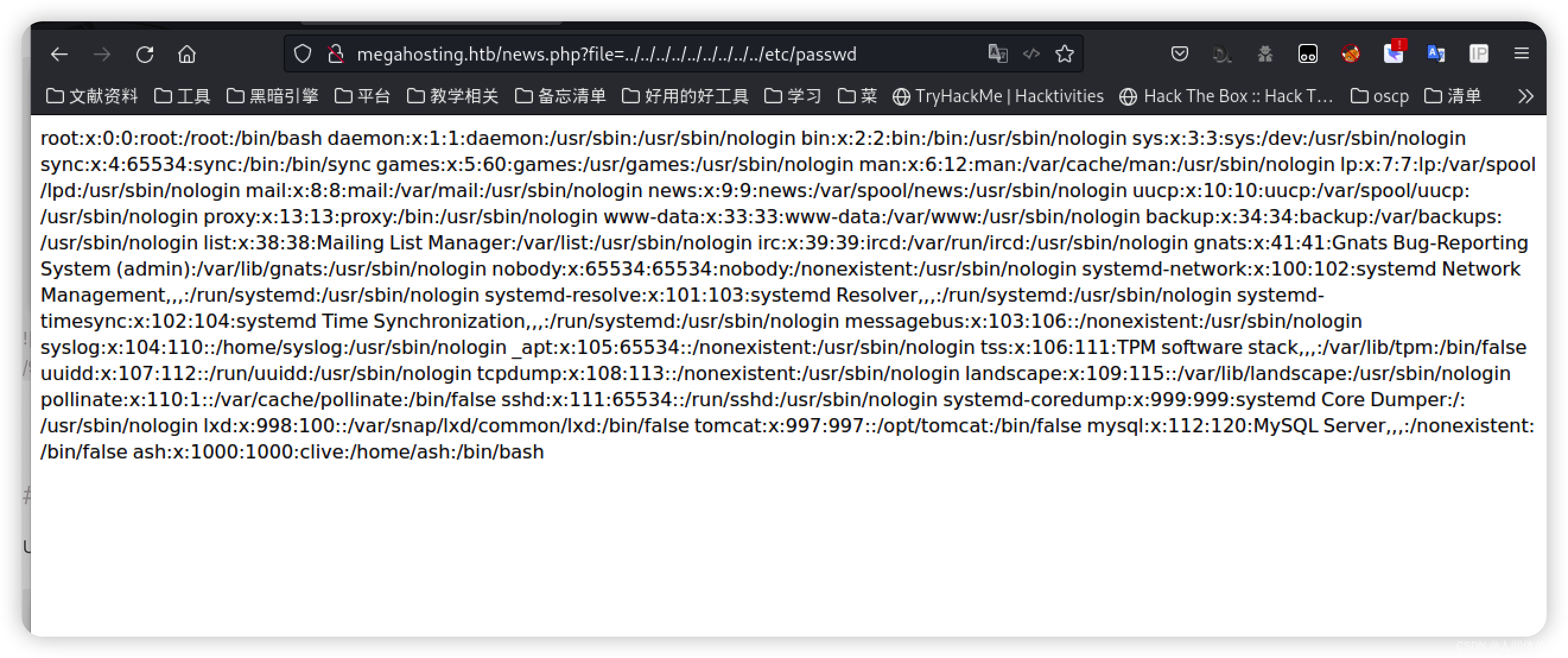Click the forward navigation arrow
The height and width of the screenshot is (658, 1568).
(x=101, y=54)
